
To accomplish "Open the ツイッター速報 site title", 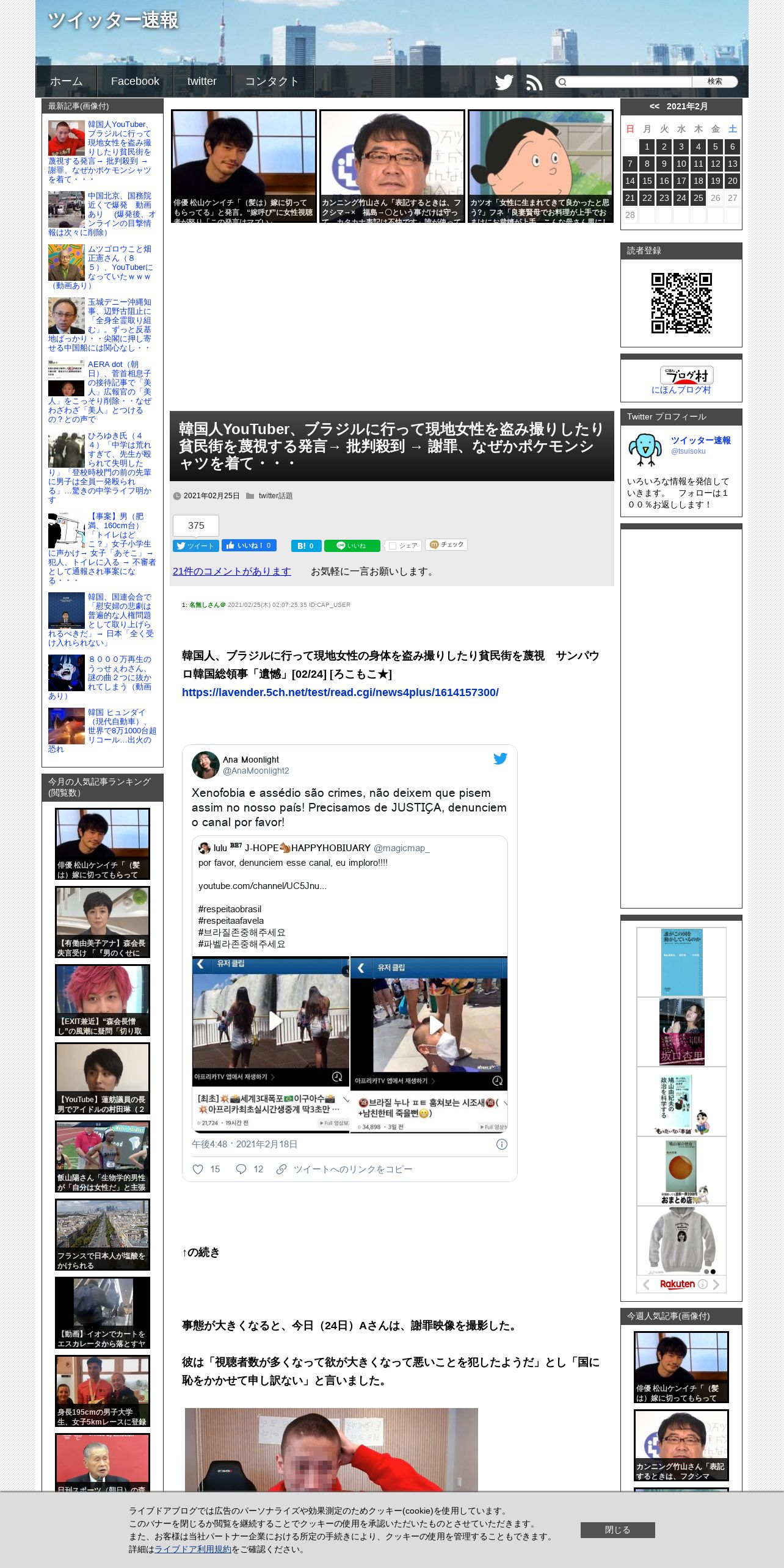I will click(114, 20).
